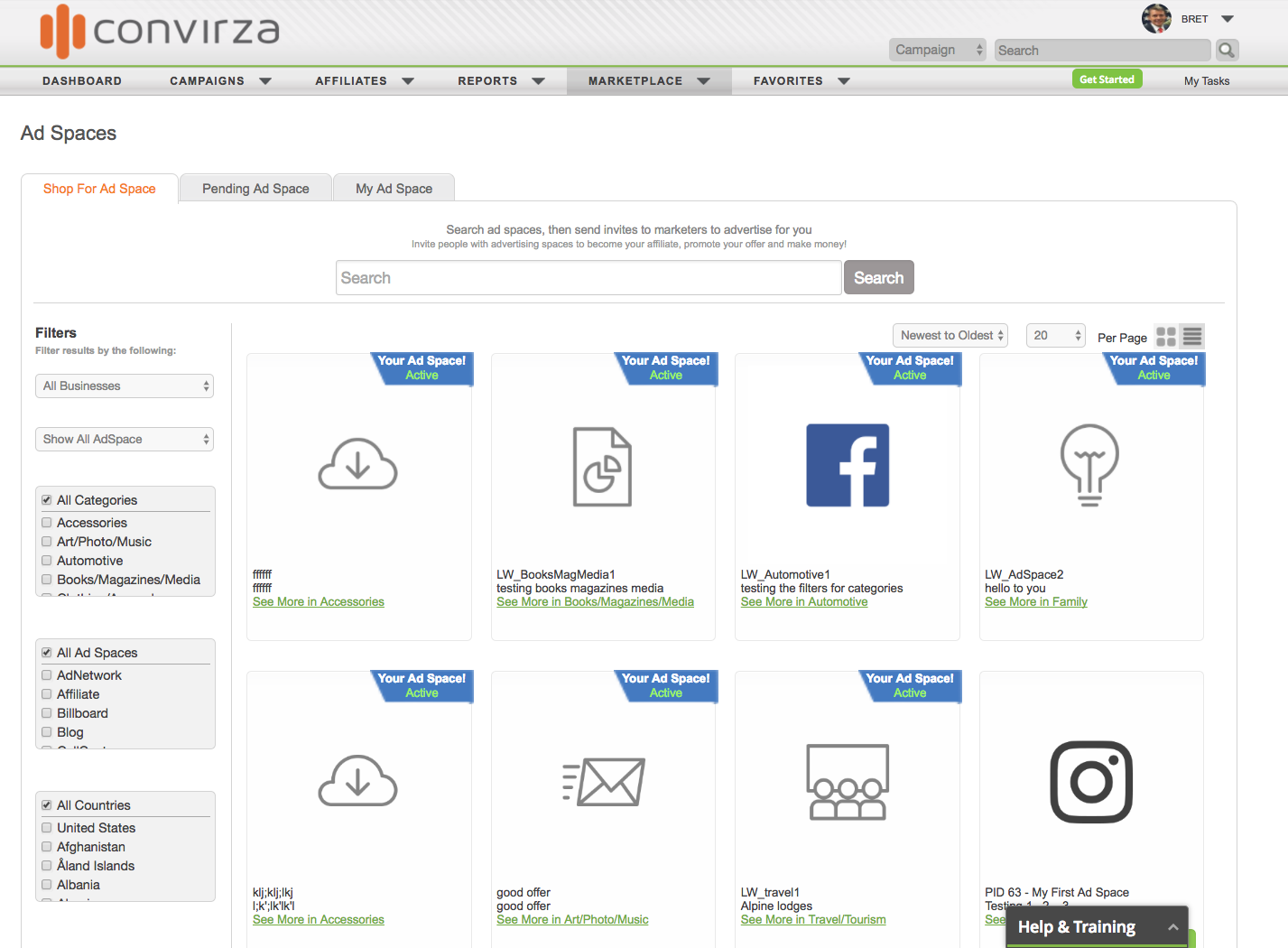Switch to the My Ad Space tab

[x=394, y=188]
